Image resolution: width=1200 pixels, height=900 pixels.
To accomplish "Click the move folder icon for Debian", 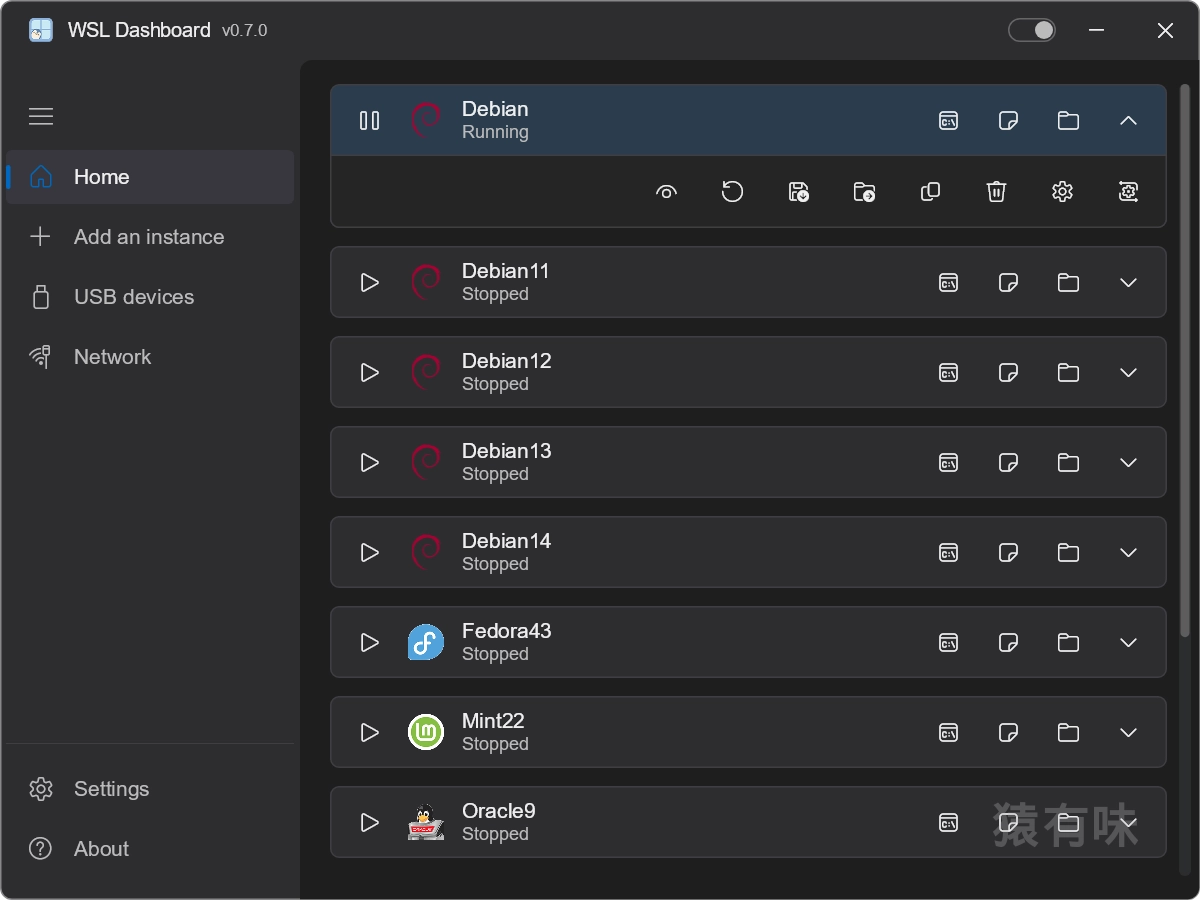I will coord(864,192).
